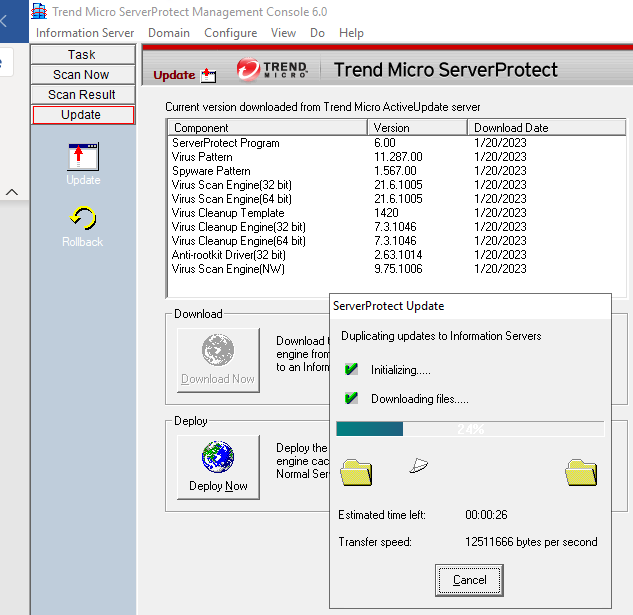This screenshot has height=615, width=633.
Task: Click the up chevron at left edge
Action: coord(12,192)
